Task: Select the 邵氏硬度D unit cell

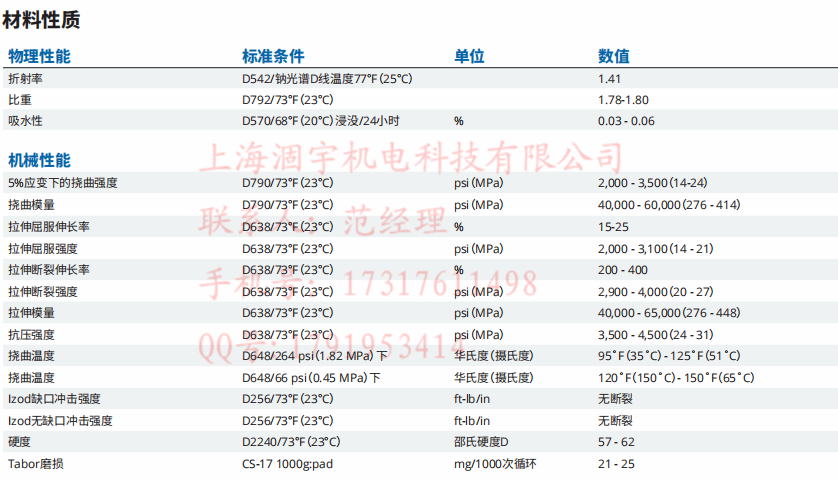Action: [481, 442]
